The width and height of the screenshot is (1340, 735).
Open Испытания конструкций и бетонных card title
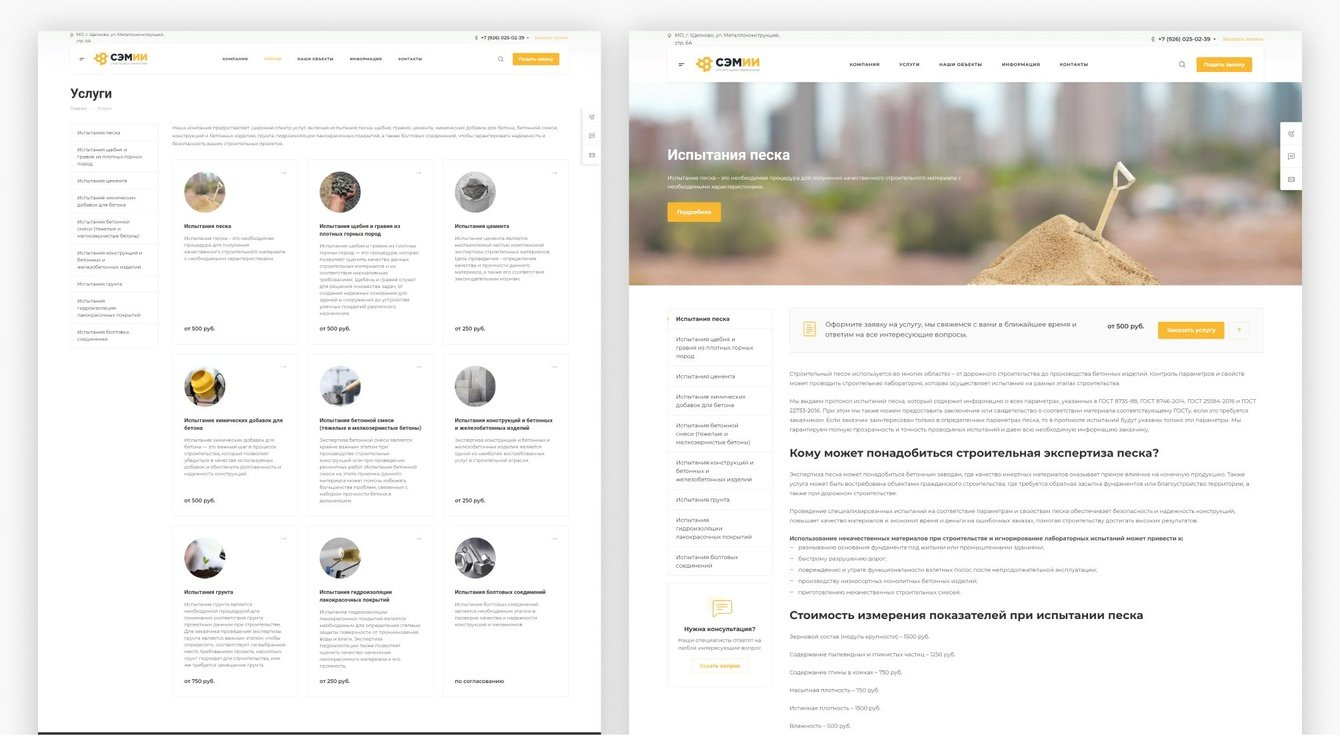pos(503,424)
